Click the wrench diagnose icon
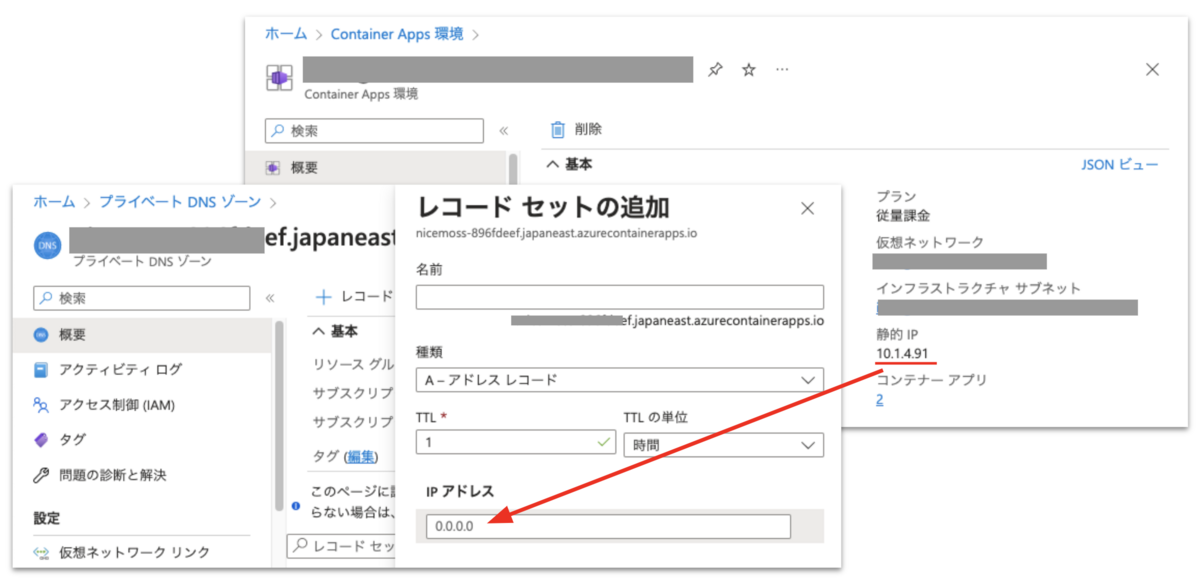 point(41,474)
